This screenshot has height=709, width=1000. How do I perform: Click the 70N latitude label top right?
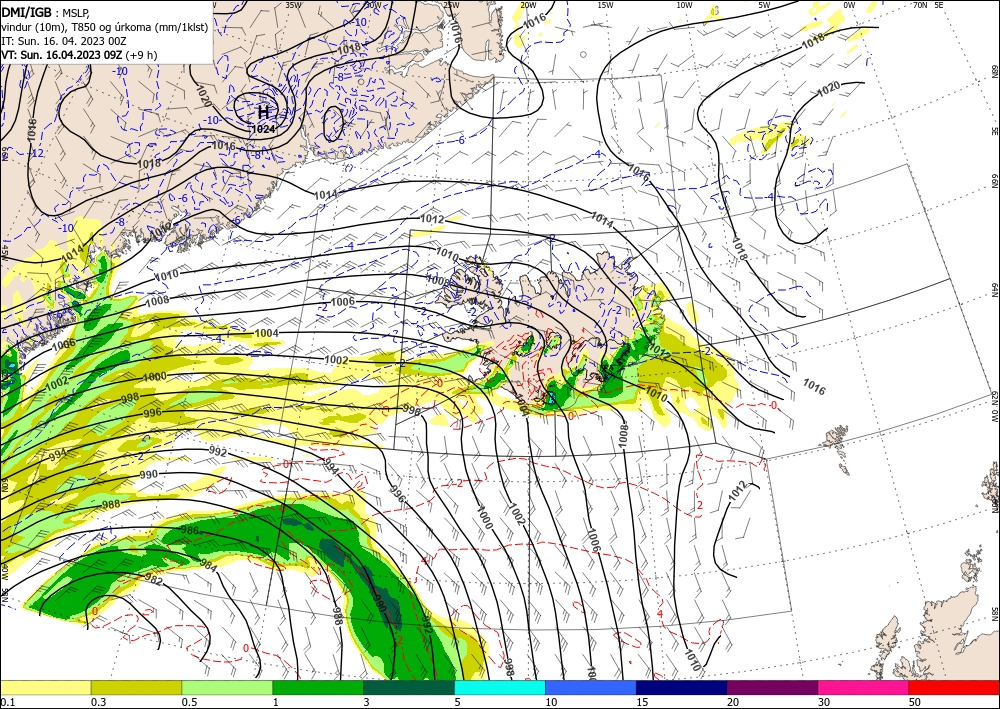tap(920, 5)
